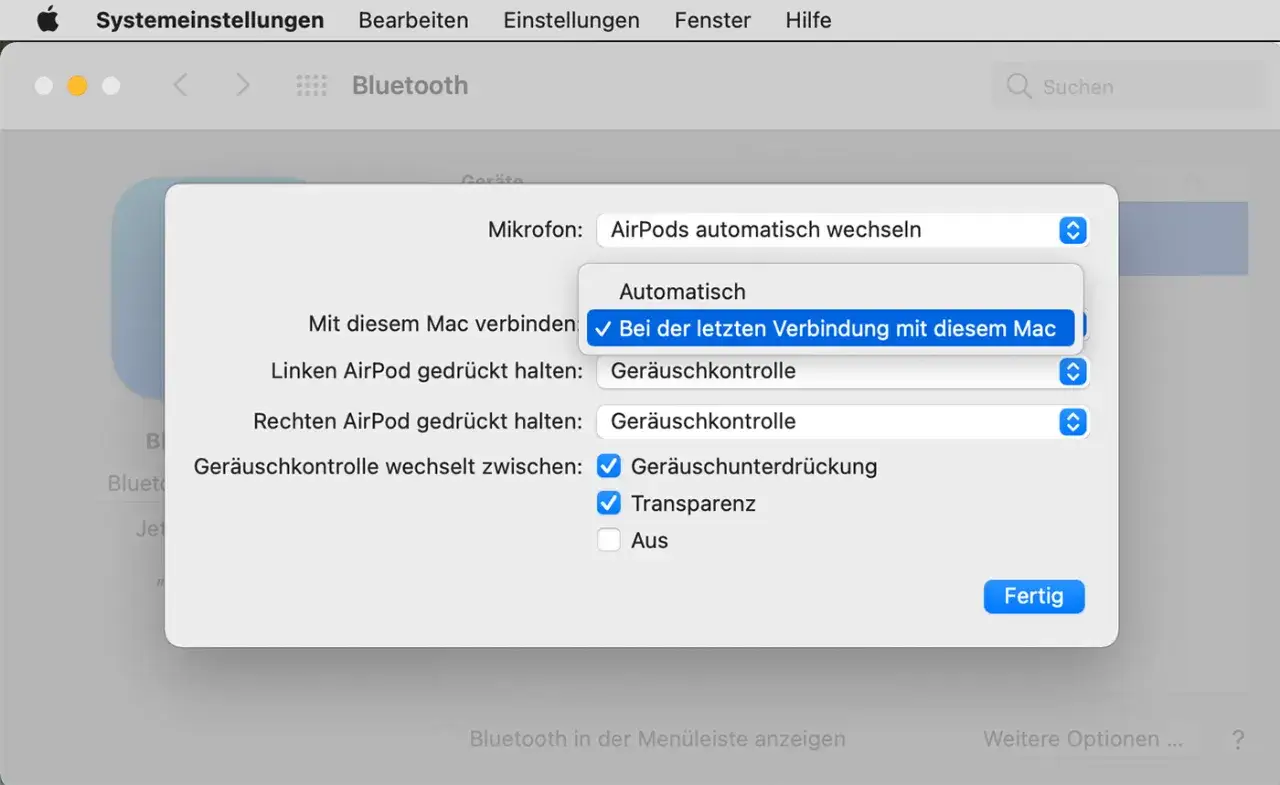1280x785 pixels.
Task: Click the grid icon to show all settings
Action: [x=311, y=85]
